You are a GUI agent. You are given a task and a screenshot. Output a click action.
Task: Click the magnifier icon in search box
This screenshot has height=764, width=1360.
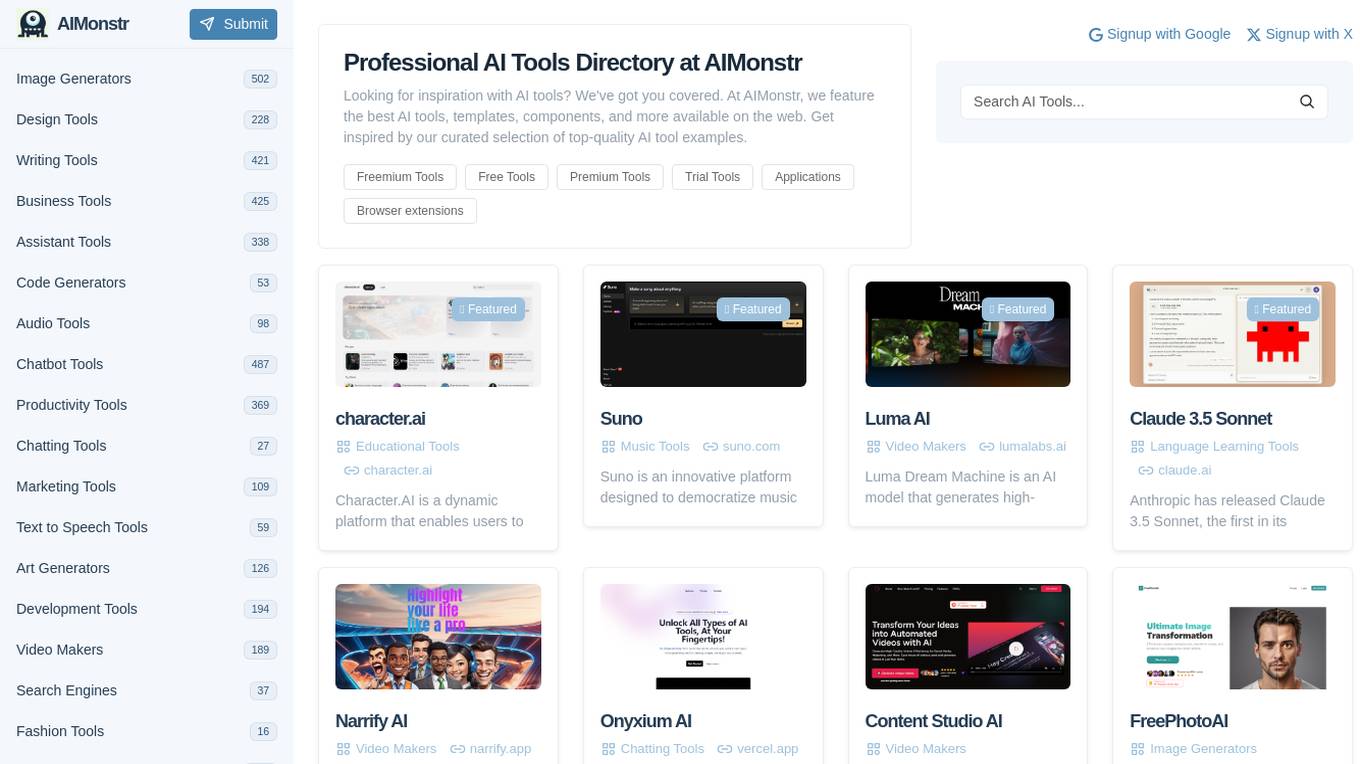tap(1307, 102)
